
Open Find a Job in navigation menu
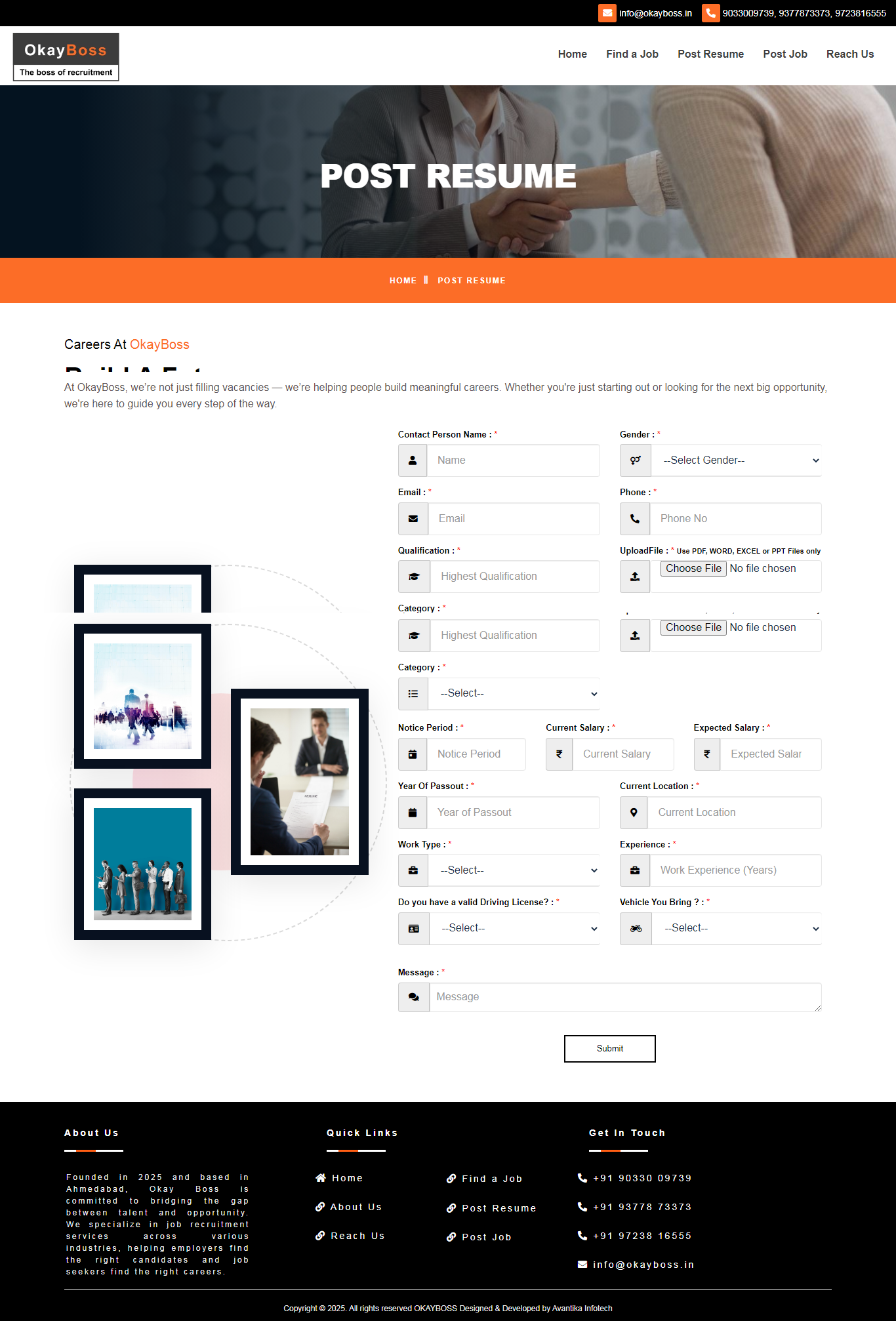pyautogui.click(x=632, y=54)
